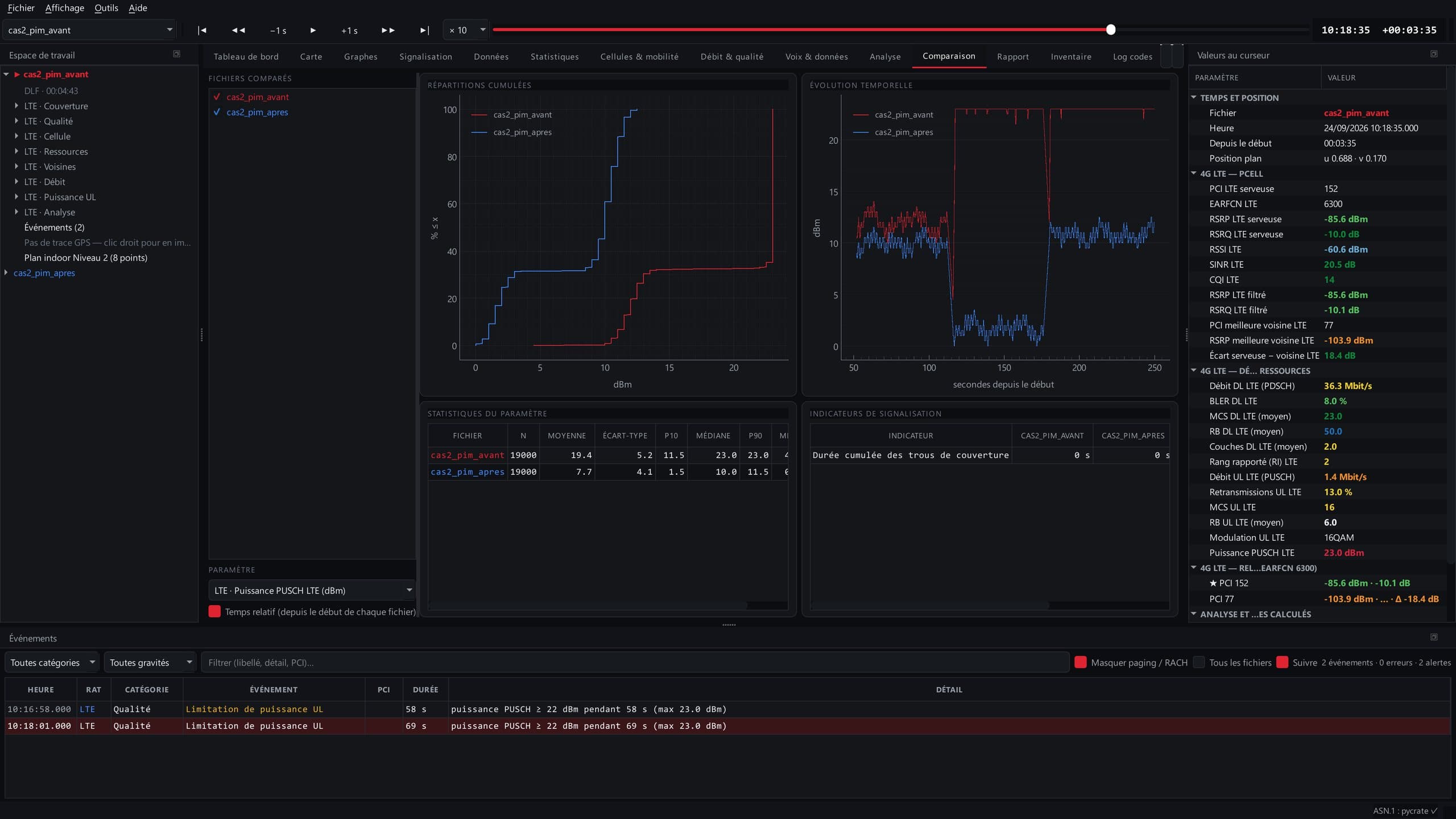
Task: Step back one second
Action: coord(278,30)
